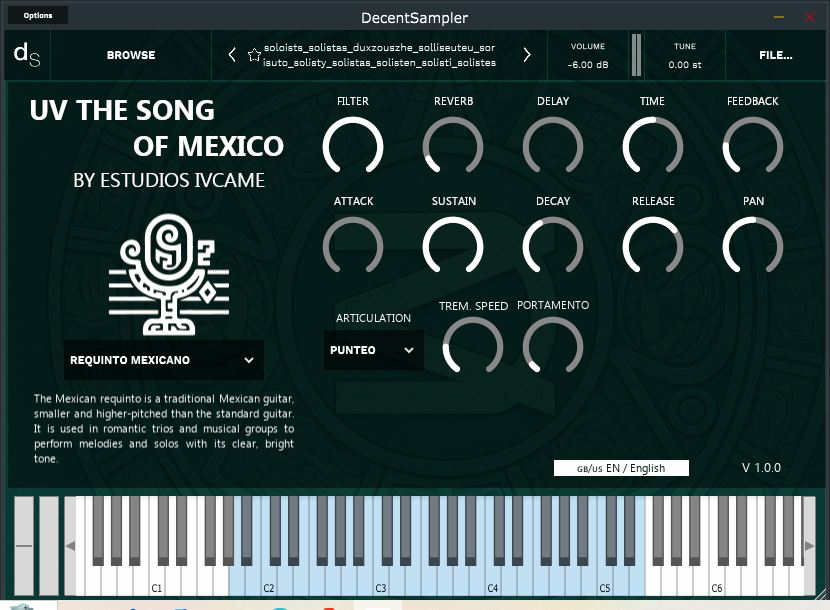
Task: Click the BY ESTUDIOS IVCAME text
Action: click(x=169, y=181)
